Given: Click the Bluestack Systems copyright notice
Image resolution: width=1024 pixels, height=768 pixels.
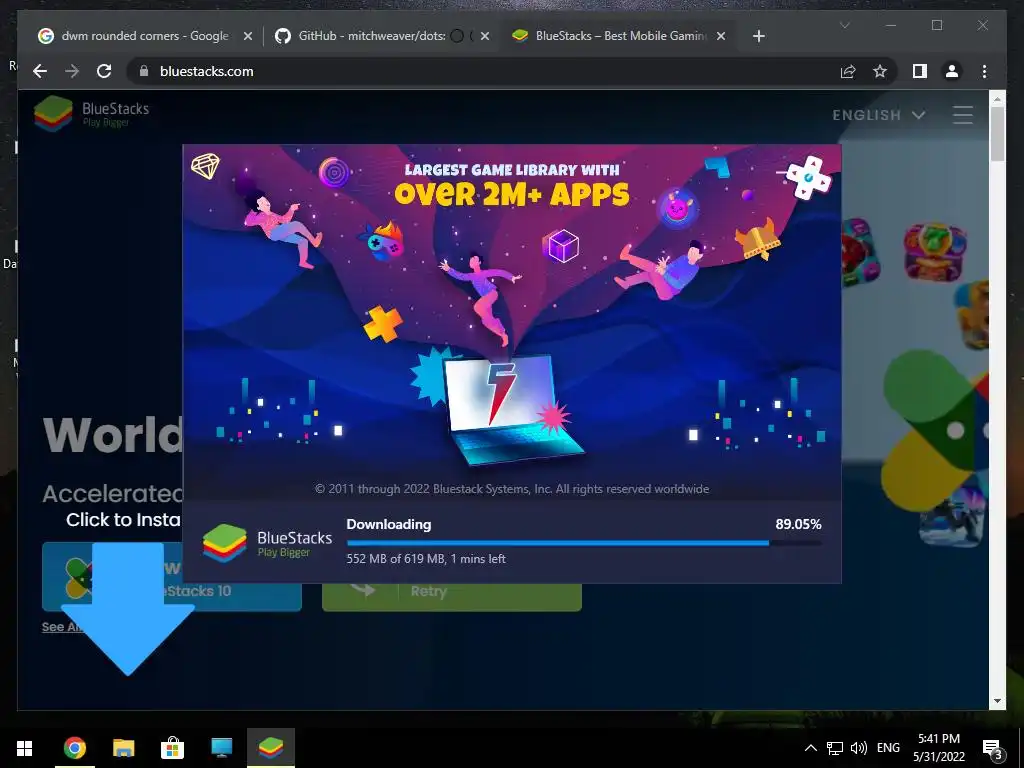Looking at the screenshot, I should tap(512, 488).
